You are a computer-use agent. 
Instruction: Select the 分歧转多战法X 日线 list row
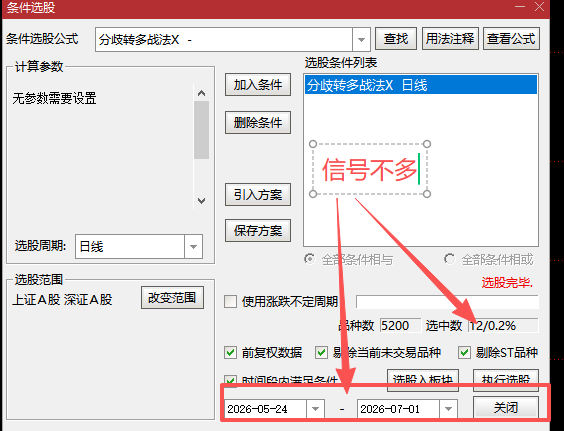coord(421,85)
